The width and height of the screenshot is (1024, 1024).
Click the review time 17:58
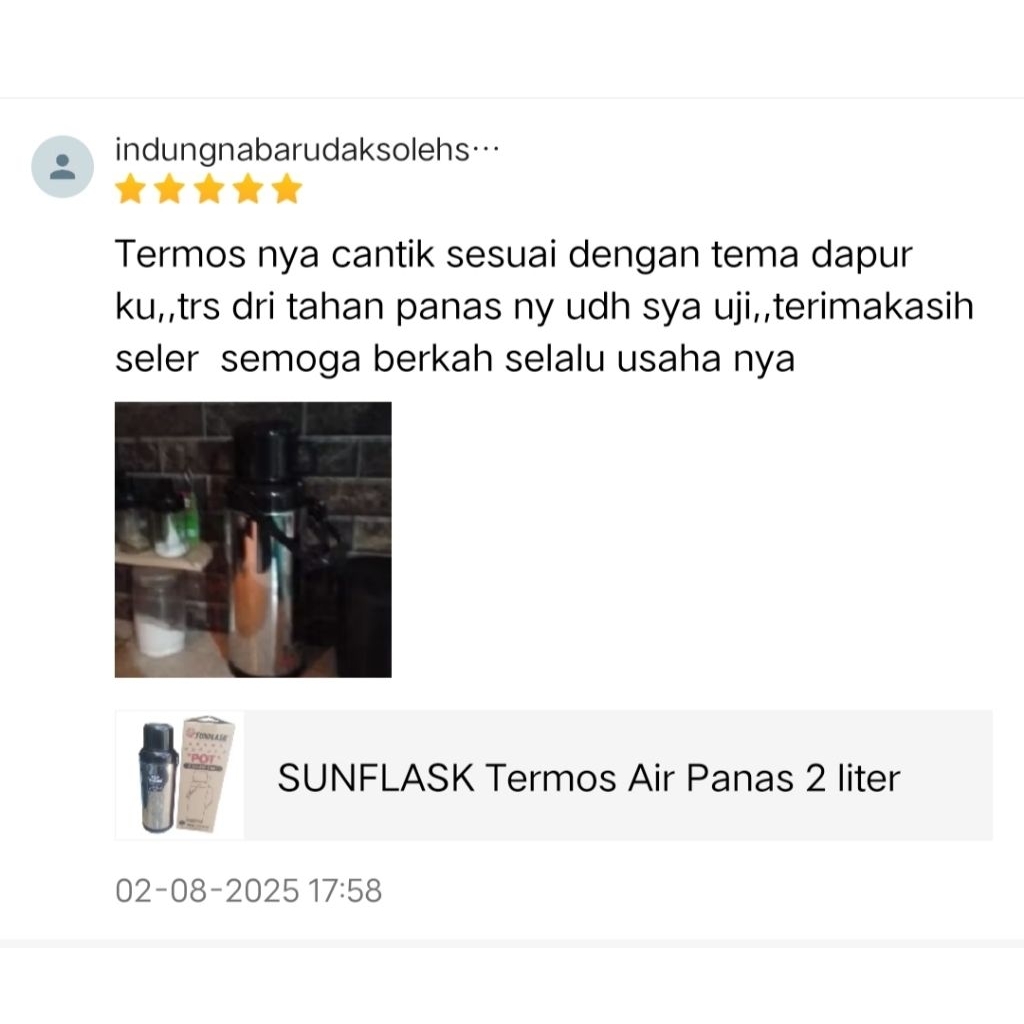(x=345, y=891)
